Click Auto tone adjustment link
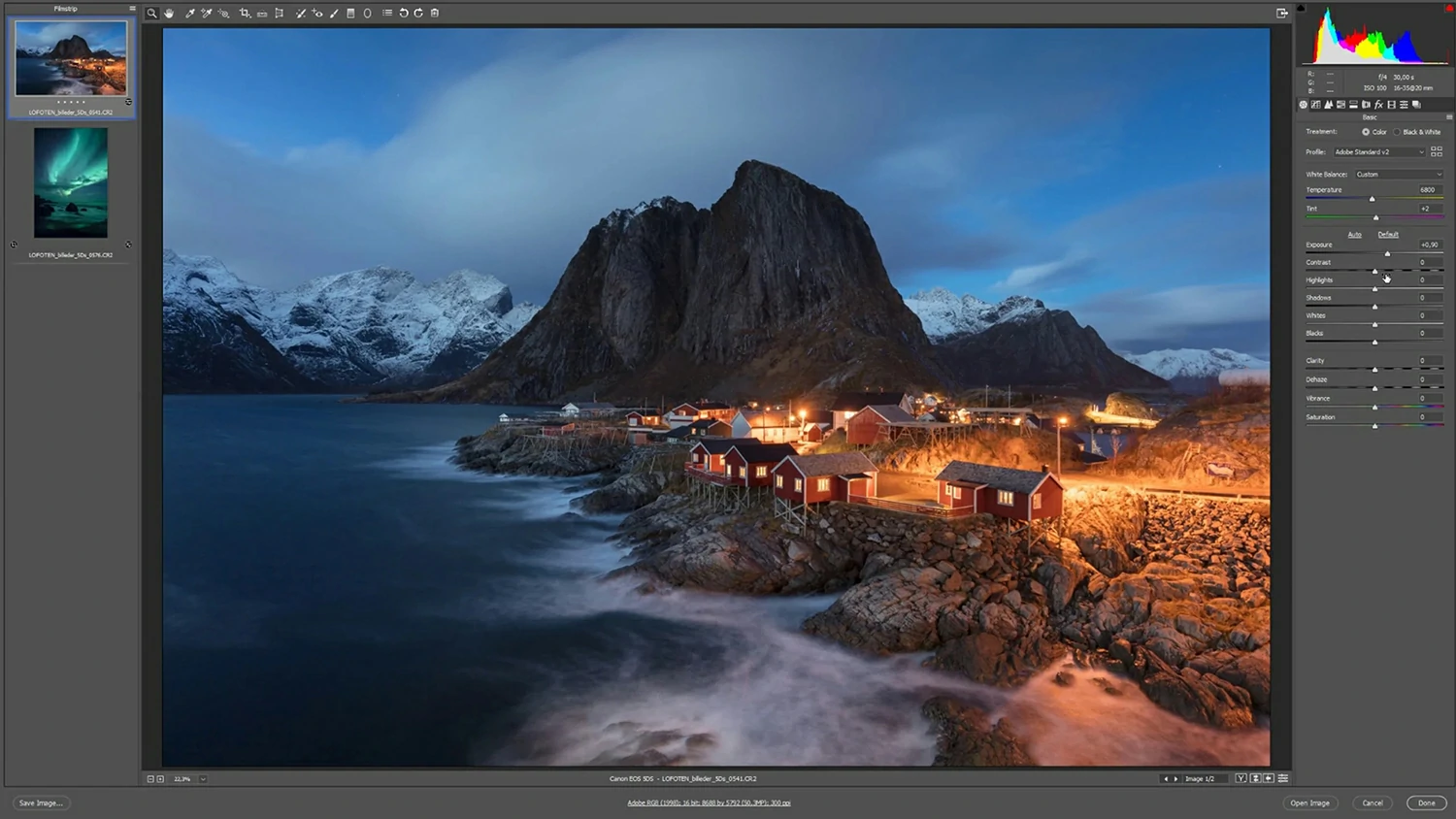Viewport: 1456px width, 819px height. point(1354,234)
